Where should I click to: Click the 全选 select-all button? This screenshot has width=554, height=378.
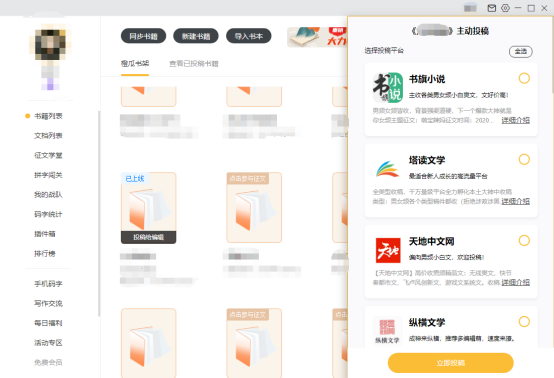coord(520,52)
